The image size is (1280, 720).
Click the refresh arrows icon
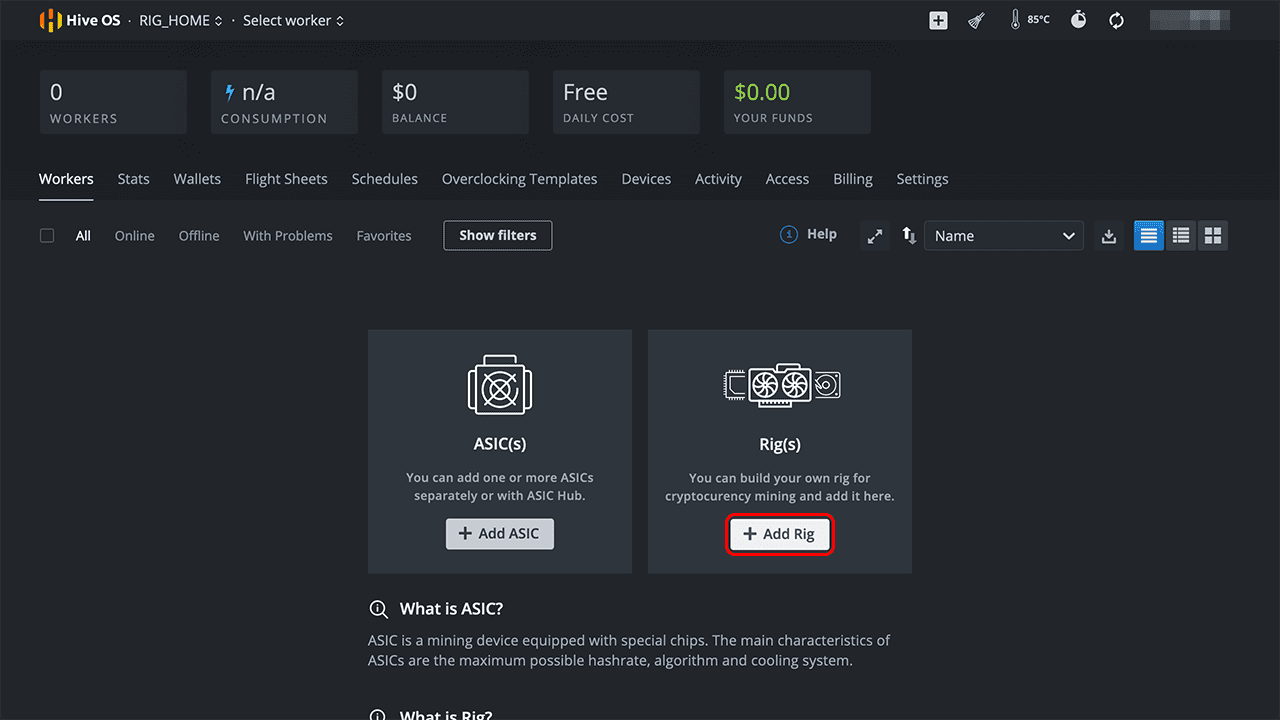1117,20
